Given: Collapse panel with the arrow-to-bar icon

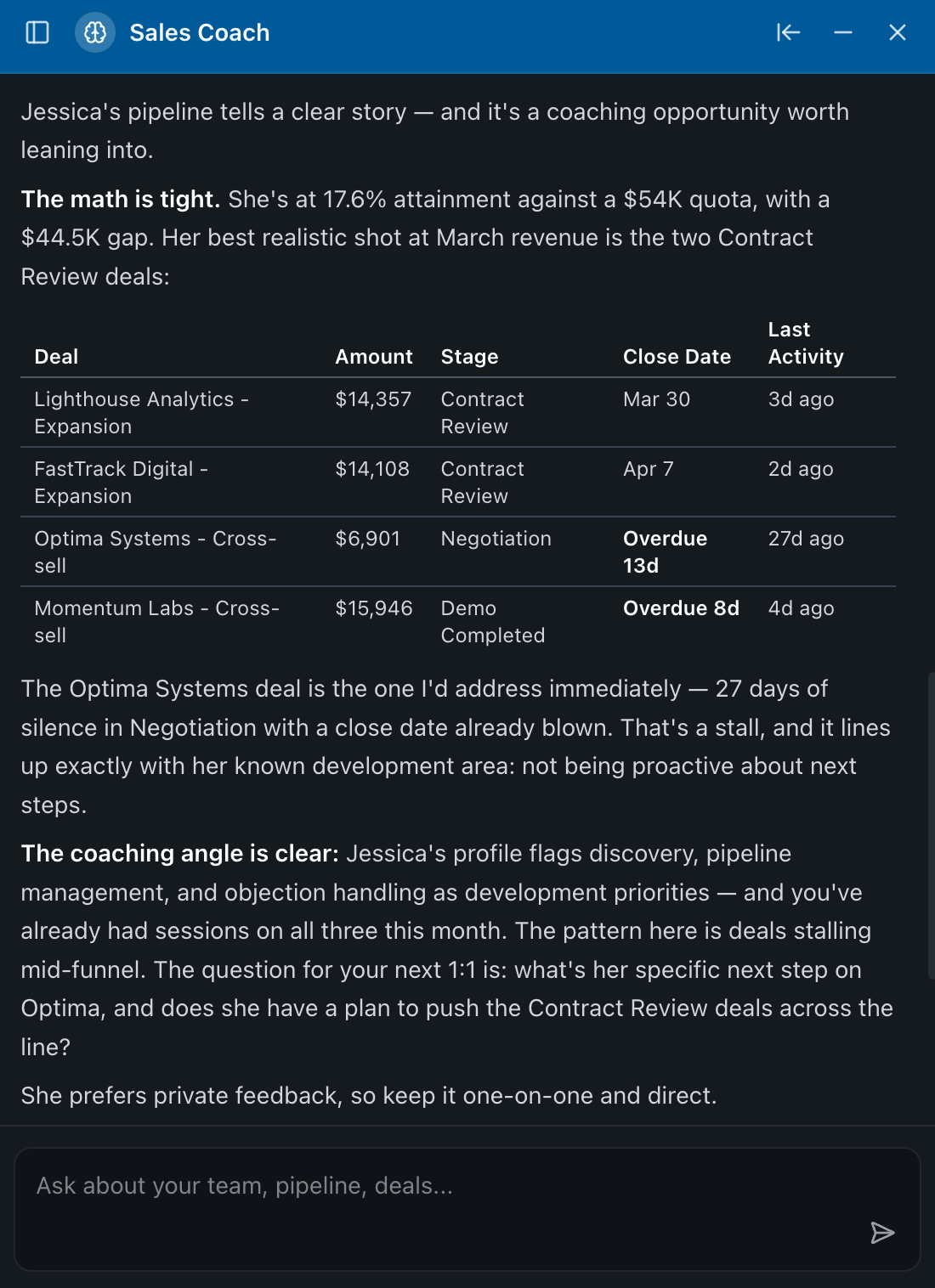Looking at the screenshot, I should (788, 32).
